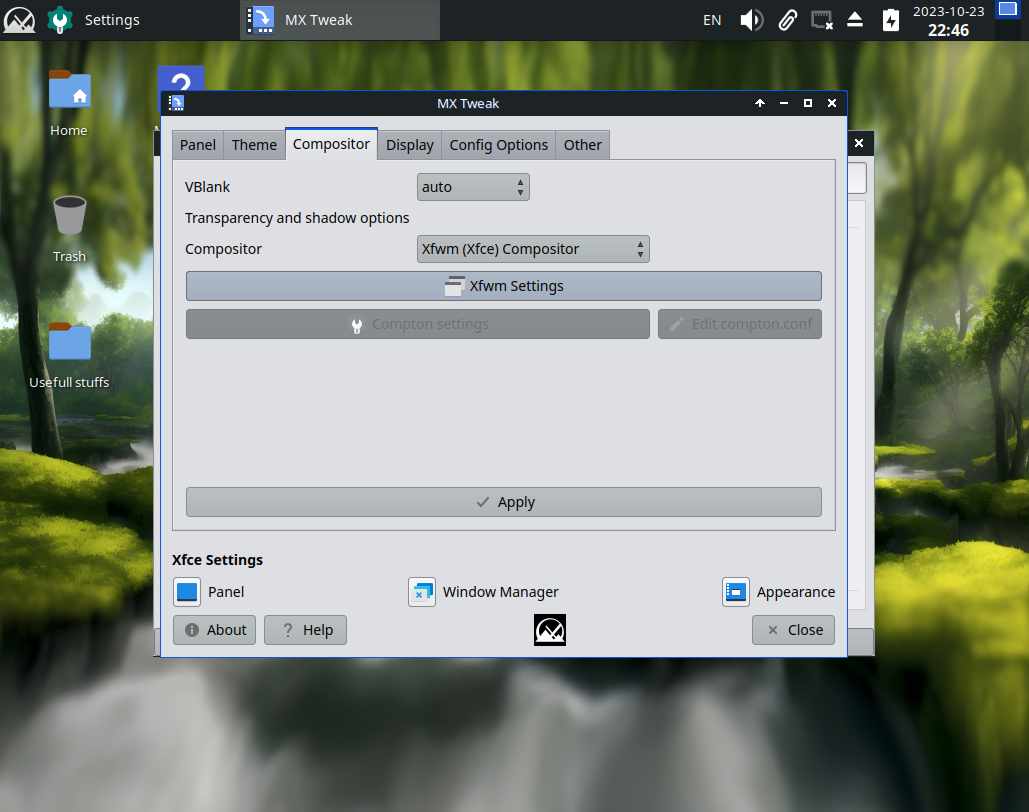Image resolution: width=1029 pixels, height=812 pixels.
Task: Click the Xfwm Settings button
Action: point(503,286)
